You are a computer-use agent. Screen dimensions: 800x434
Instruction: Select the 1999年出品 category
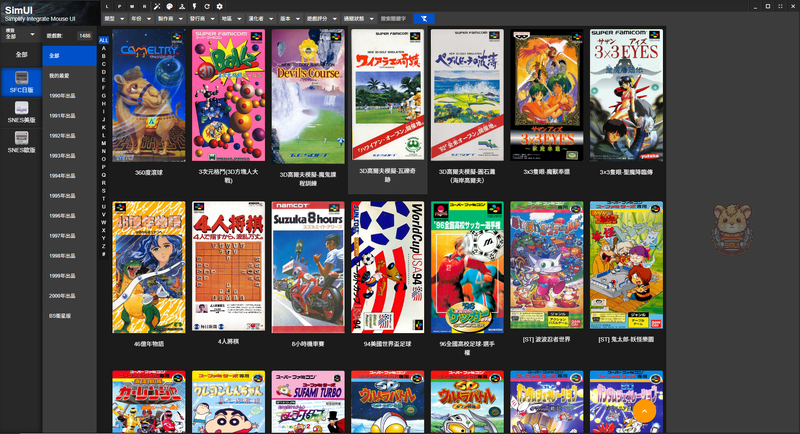coord(69,275)
